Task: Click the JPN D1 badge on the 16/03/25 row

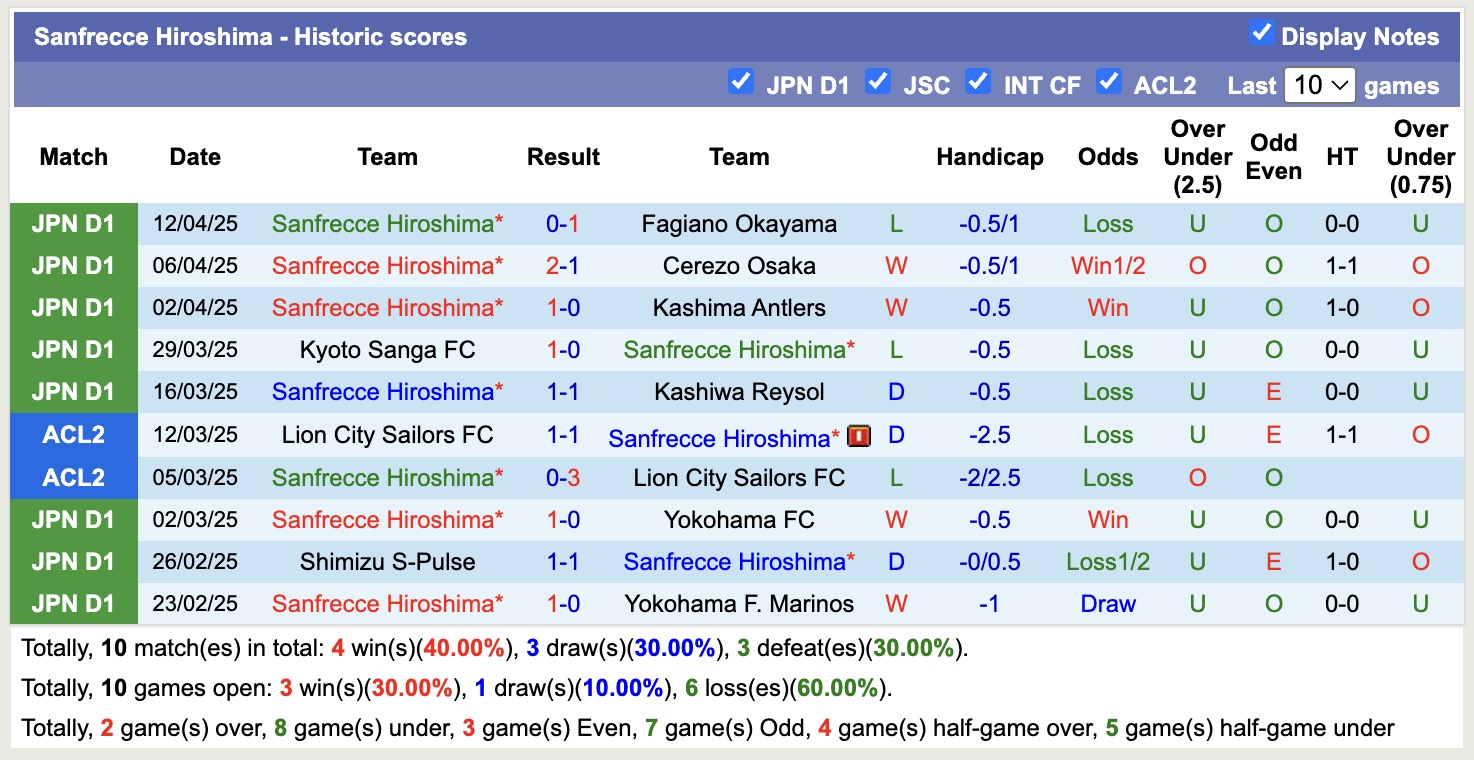Action: click(x=73, y=391)
